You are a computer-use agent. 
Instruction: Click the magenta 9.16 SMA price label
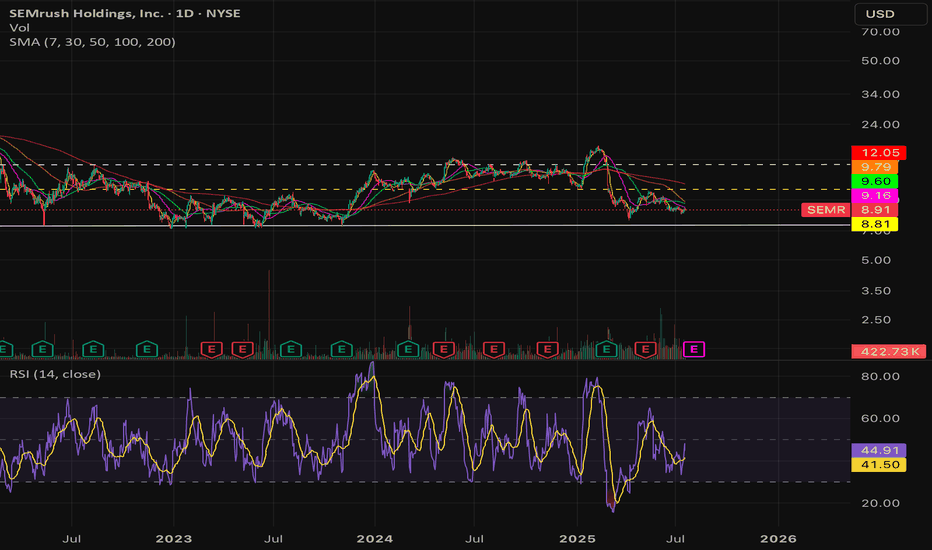tap(875, 196)
